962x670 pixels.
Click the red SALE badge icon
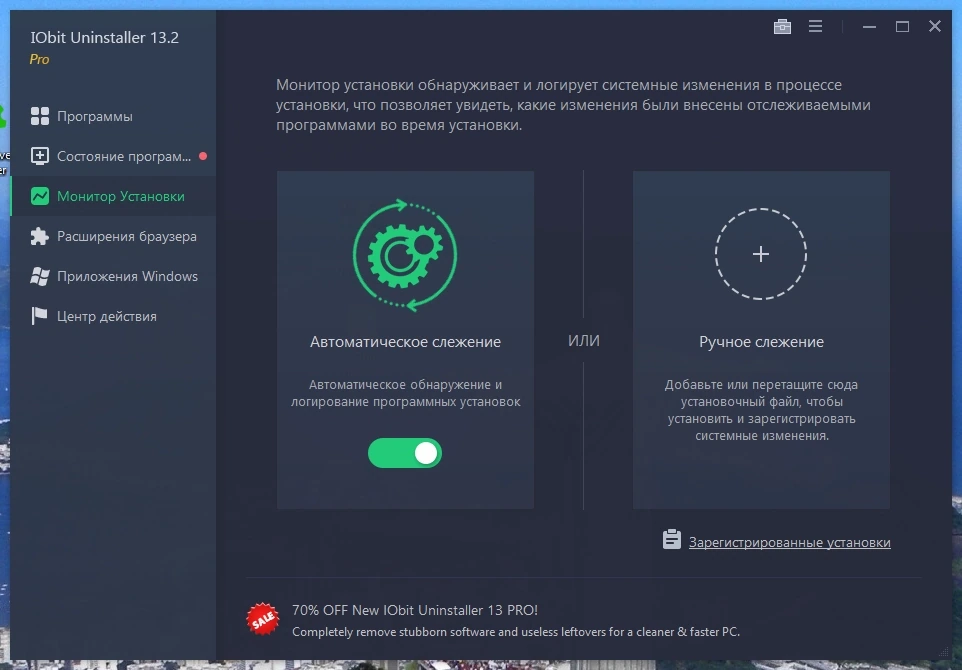click(263, 618)
